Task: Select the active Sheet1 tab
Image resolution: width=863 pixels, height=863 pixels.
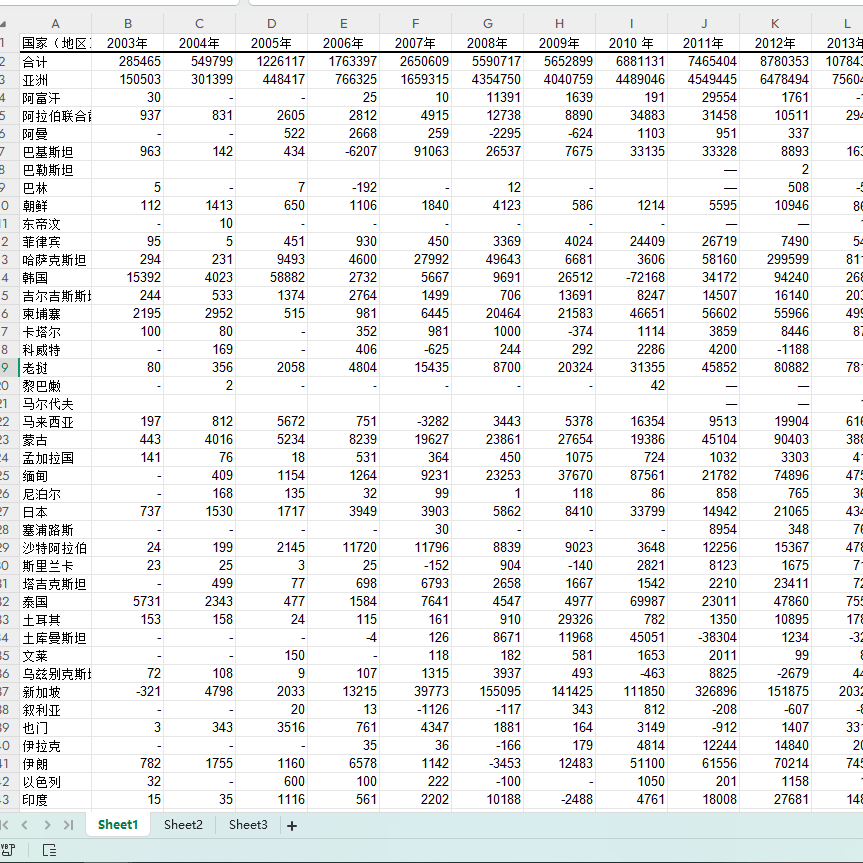Action: point(117,825)
